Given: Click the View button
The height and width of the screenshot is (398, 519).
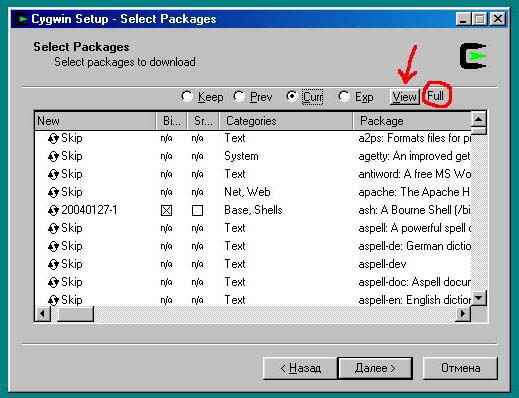Looking at the screenshot, I should point(405,97).
